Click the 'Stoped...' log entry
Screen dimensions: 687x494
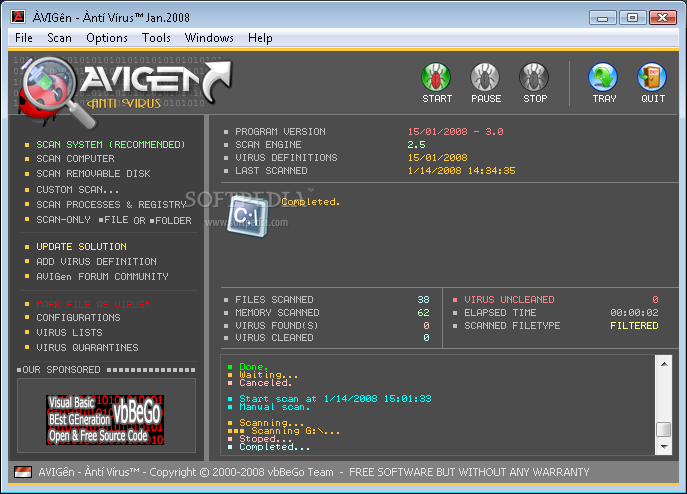pos(266,439)
